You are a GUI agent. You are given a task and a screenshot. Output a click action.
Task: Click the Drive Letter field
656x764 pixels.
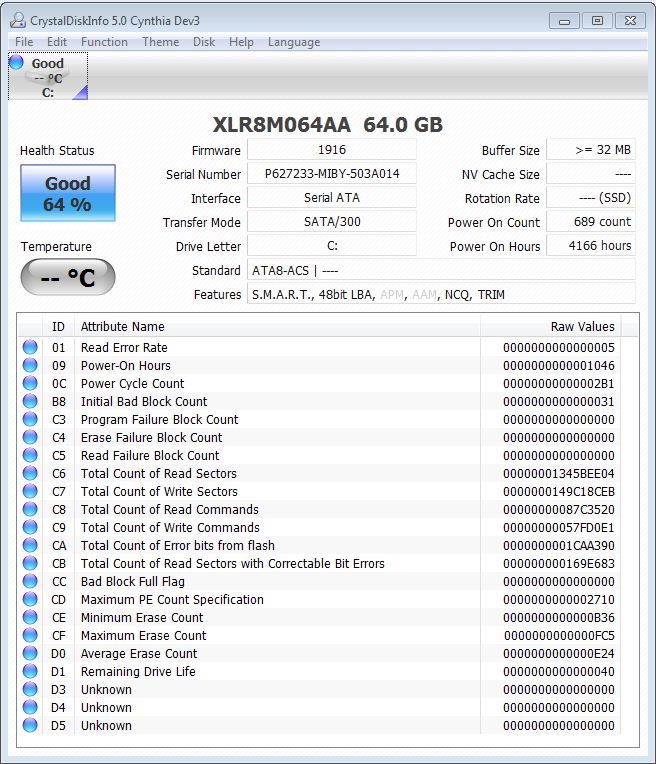(x=332, y=246)
